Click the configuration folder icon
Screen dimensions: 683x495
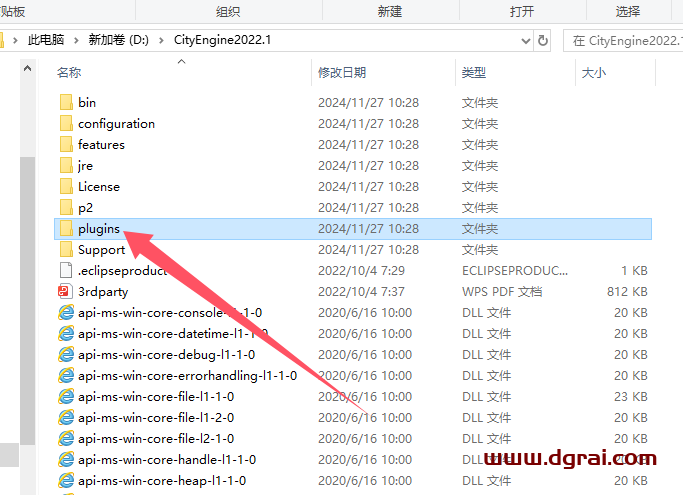[66, 123]
